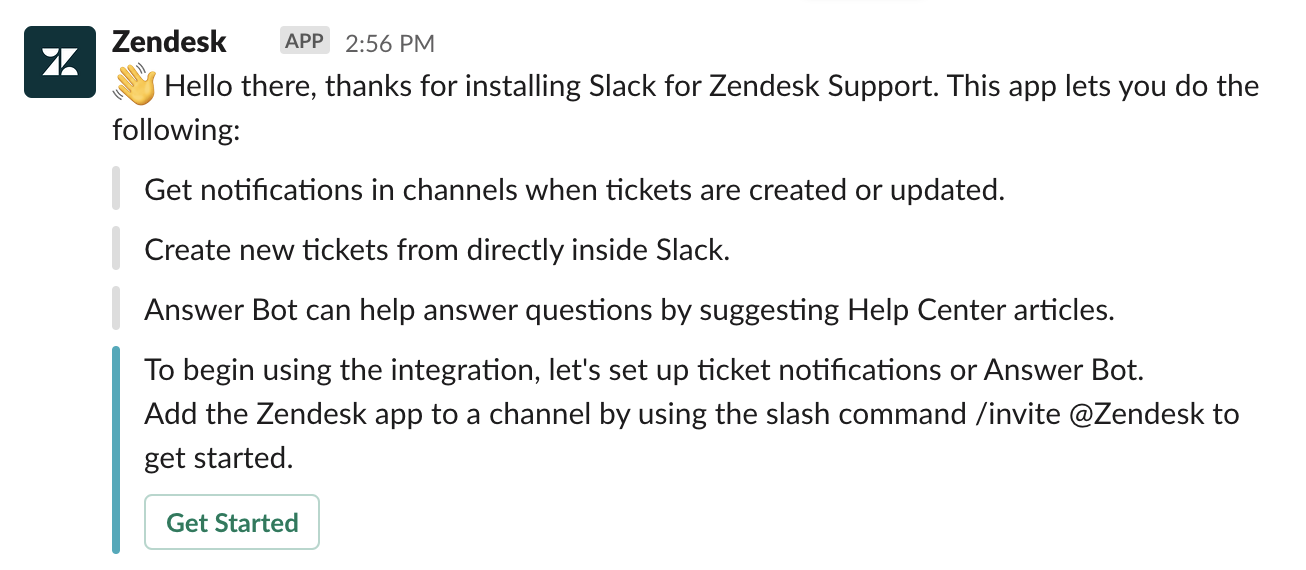Click the word "following:" in the message

click(x=176, y=131)
